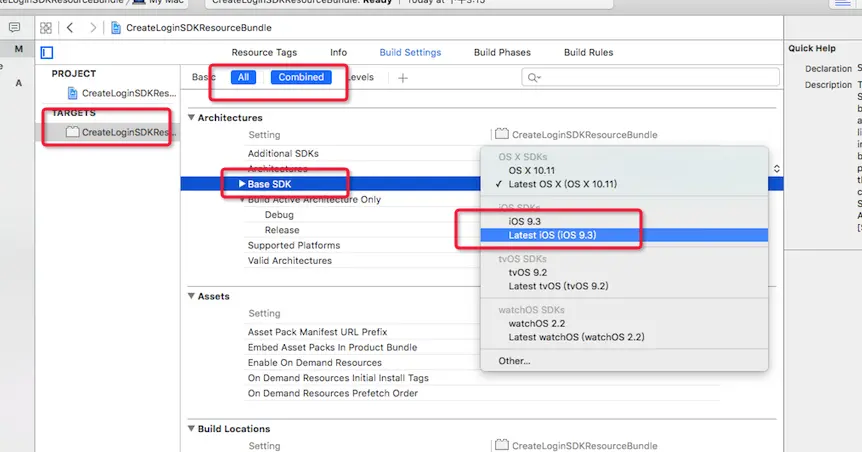Select the Debug row under Build Active Architecture
862x452 pixels.
(279, 215)
